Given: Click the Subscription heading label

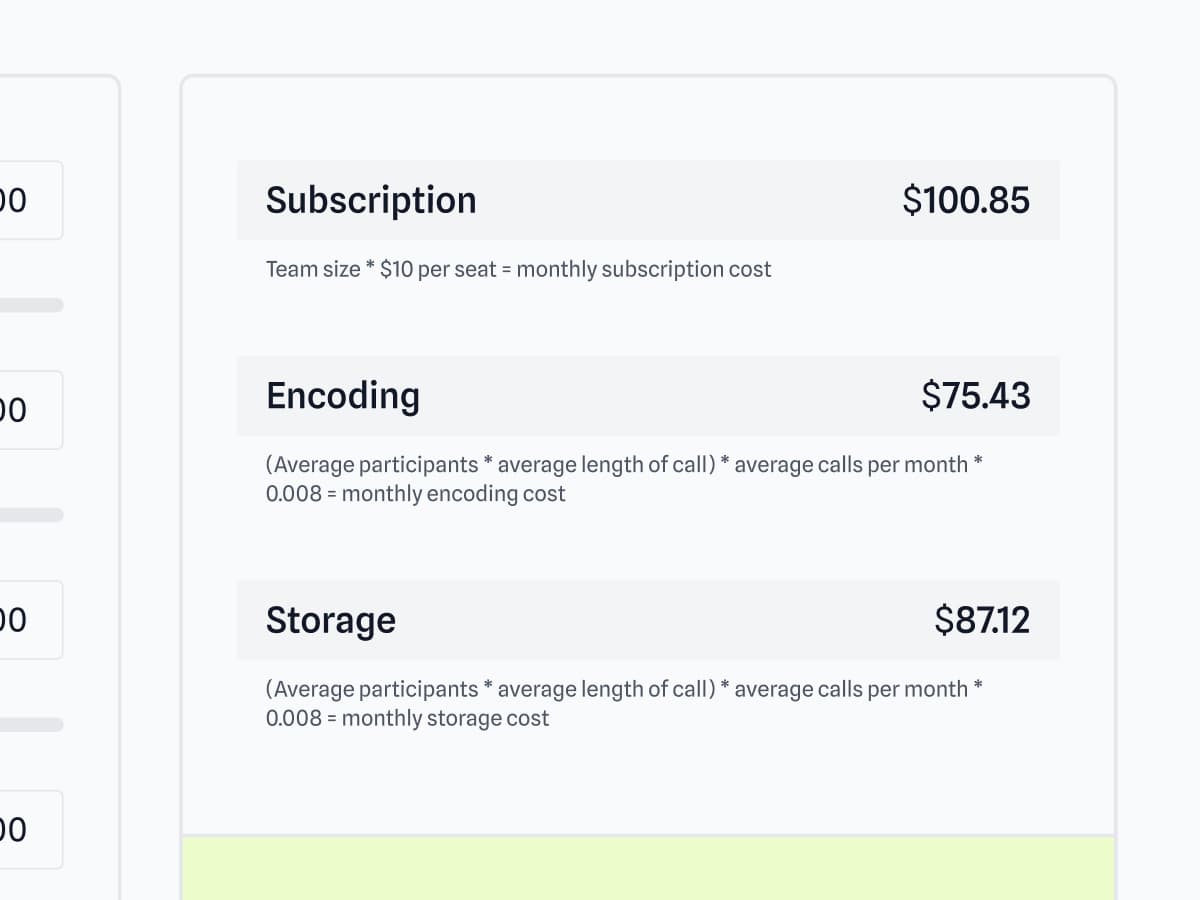Looking at the screenshot, I should pos(371,200).
